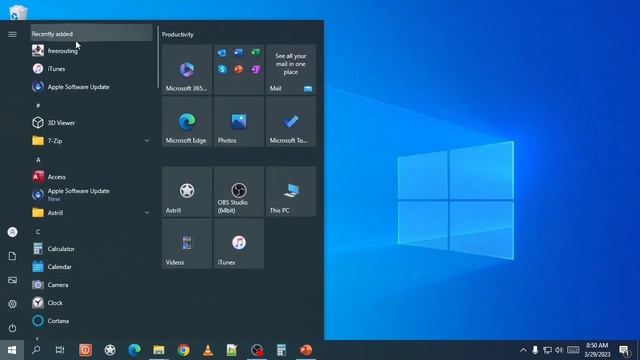
Task: Click the Power button in Start
Action: 12,328
